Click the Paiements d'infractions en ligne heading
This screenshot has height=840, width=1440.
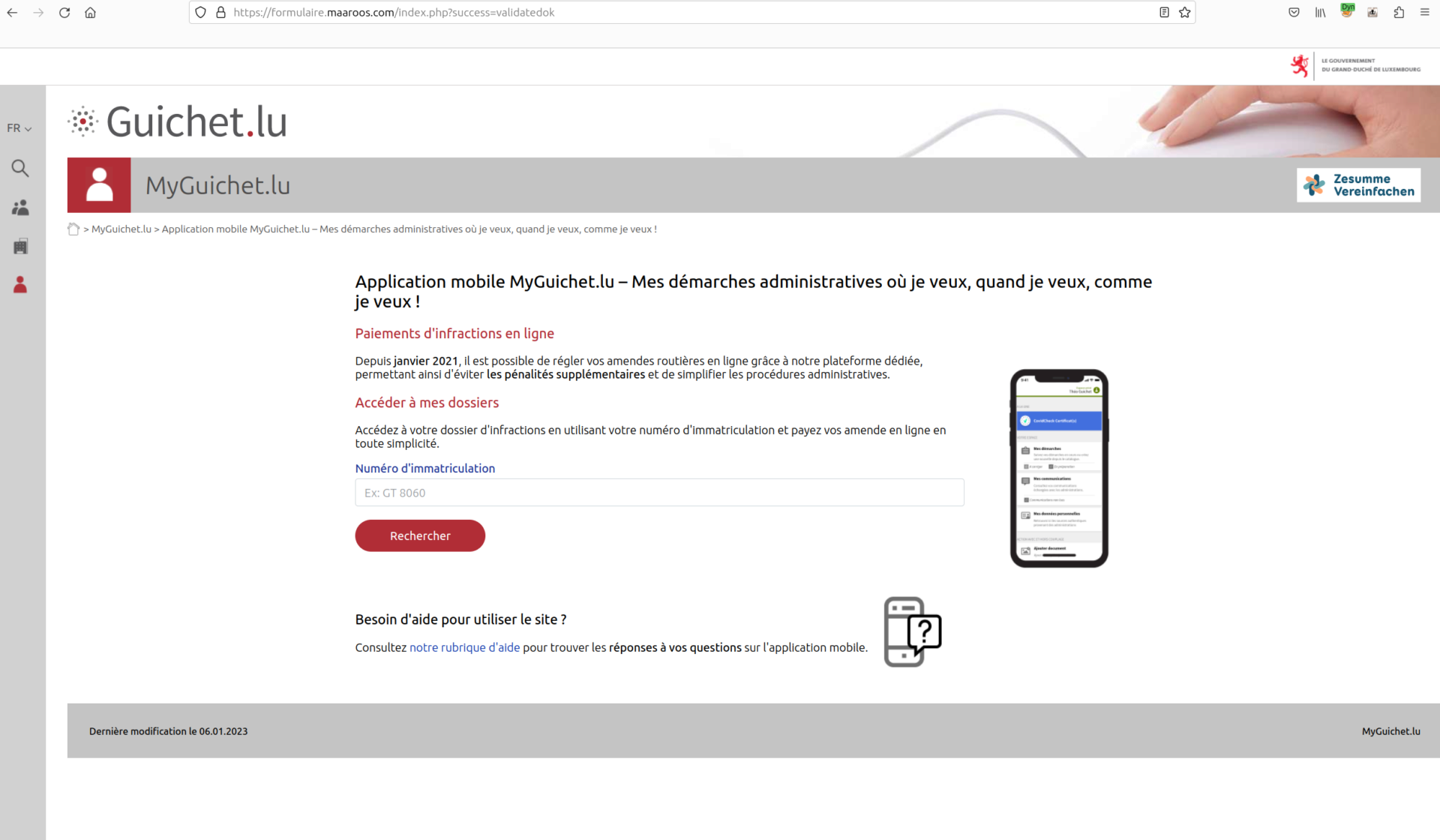click(454, 334)
